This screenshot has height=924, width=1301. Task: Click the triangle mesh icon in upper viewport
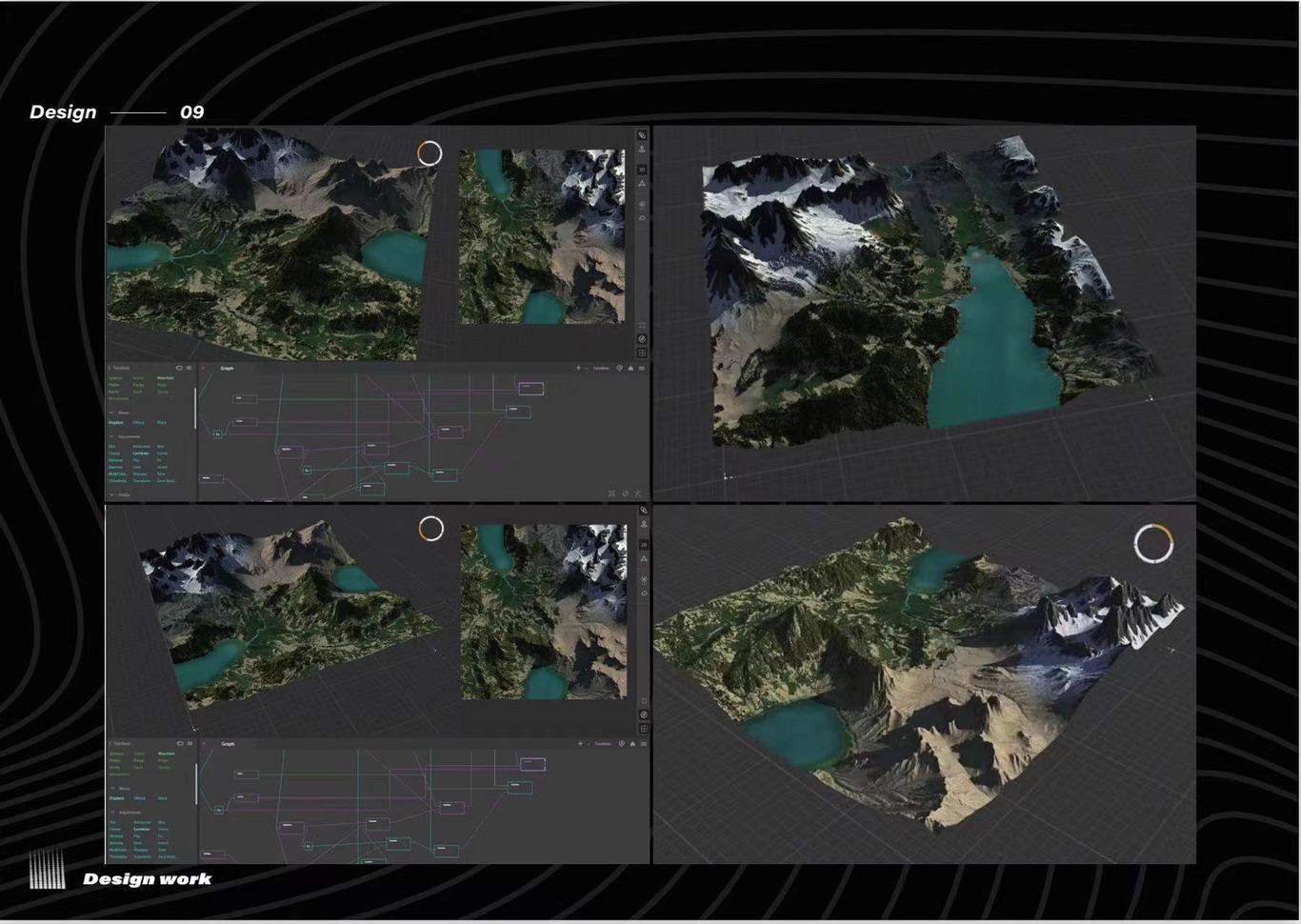pyautogui.click(x=642, y=184)
